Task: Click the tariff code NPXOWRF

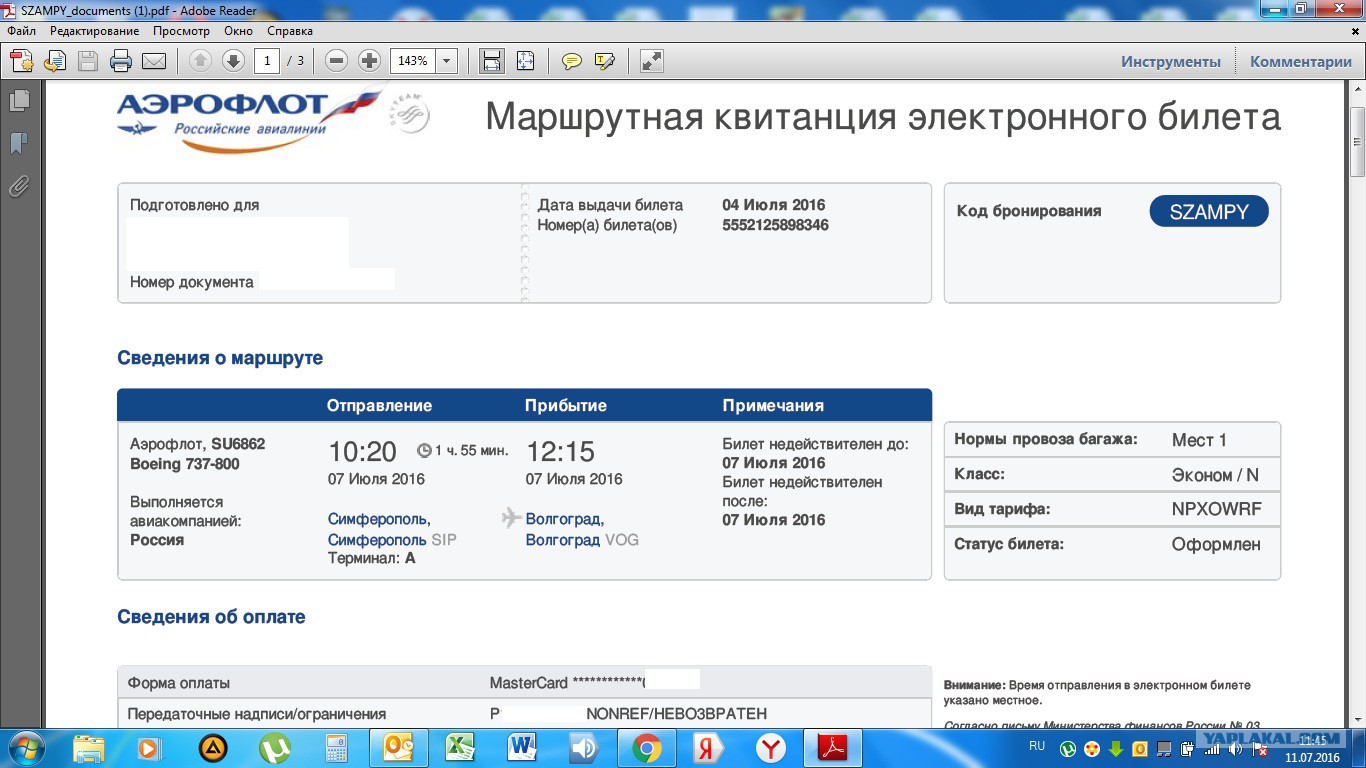Action: [x=1217, y=509]
